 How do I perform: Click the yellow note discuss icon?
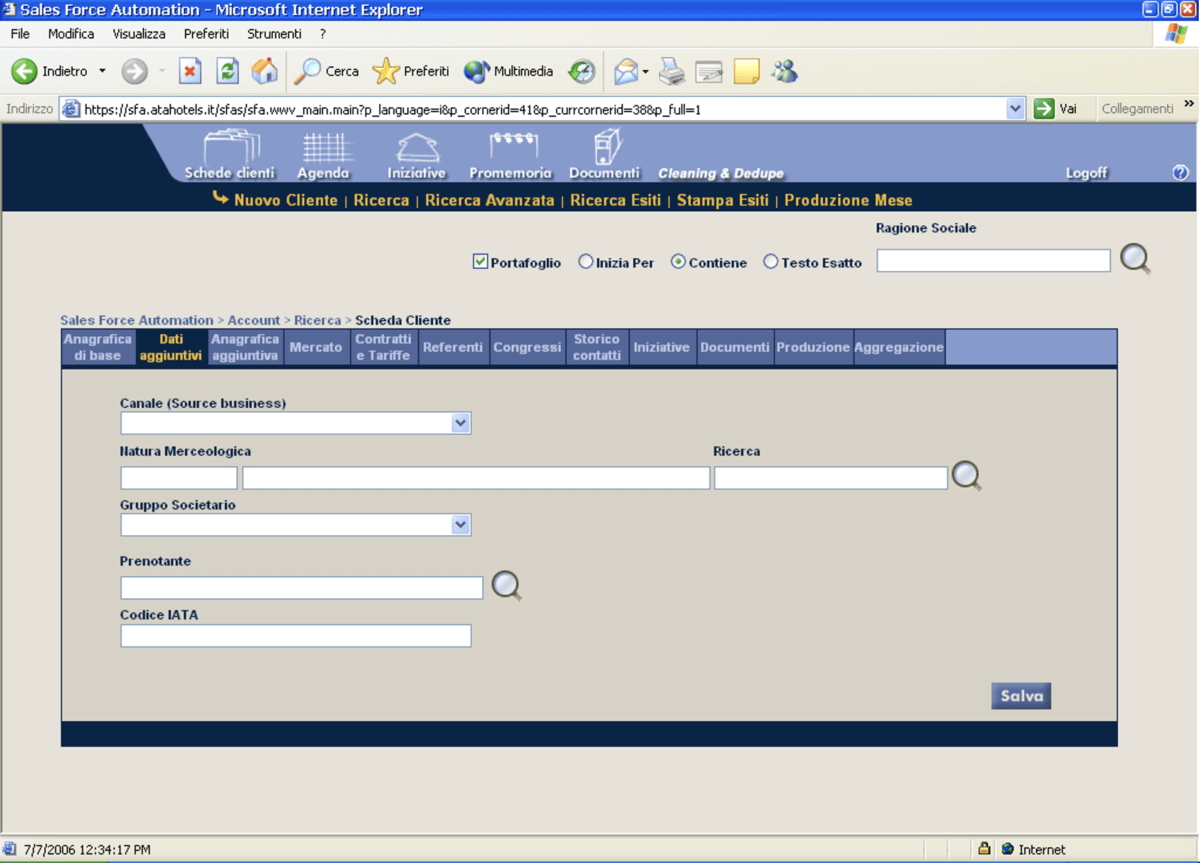tap(746, 71)
